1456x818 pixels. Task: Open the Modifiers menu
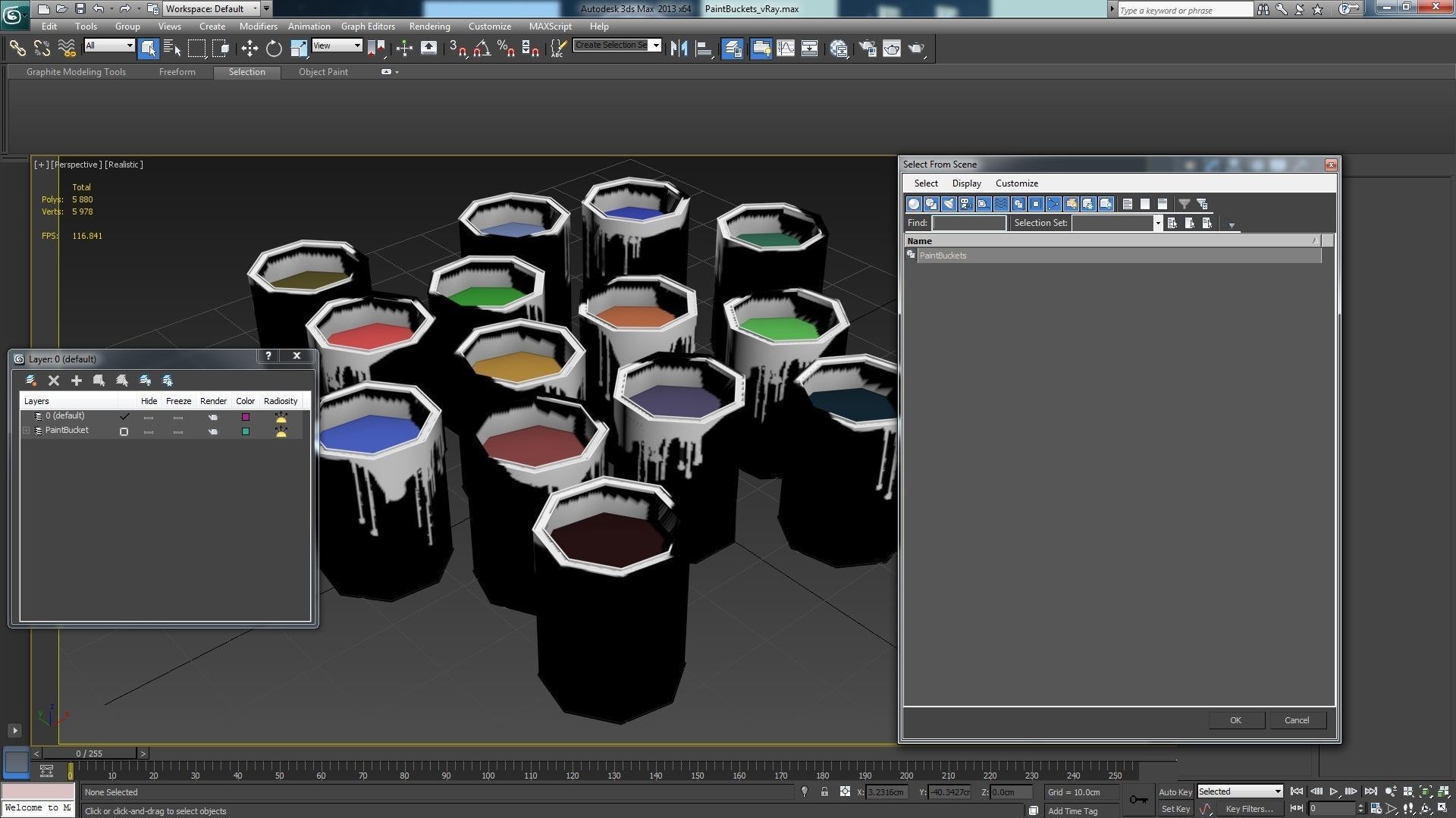click(x=259, y=27)
